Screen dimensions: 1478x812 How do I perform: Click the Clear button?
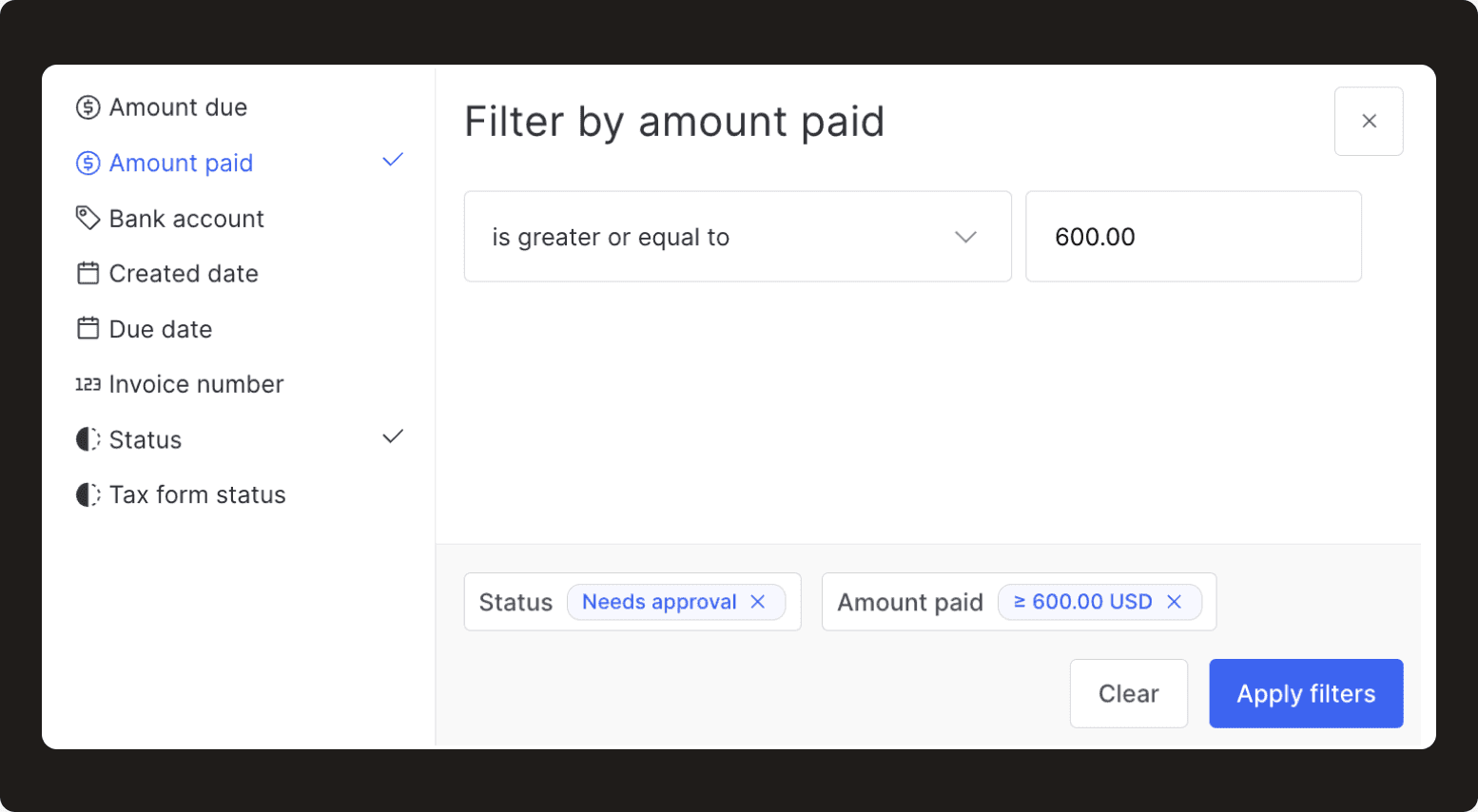tap(1128, 693)
